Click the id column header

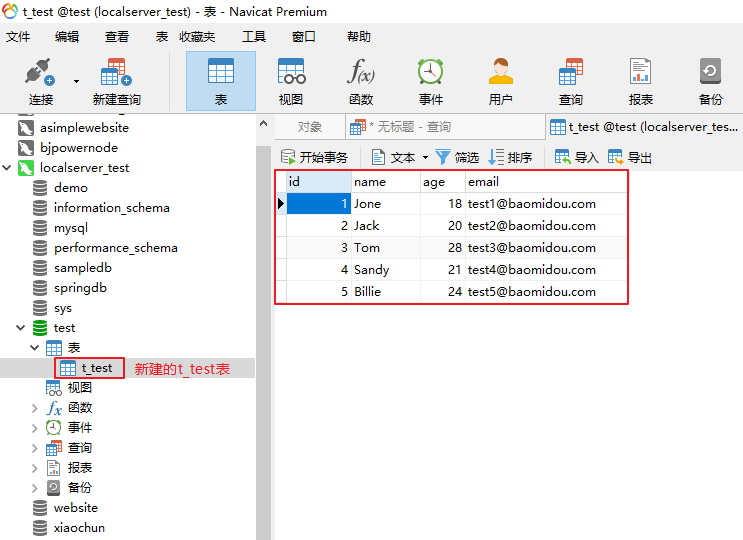(x=318, y=182)
